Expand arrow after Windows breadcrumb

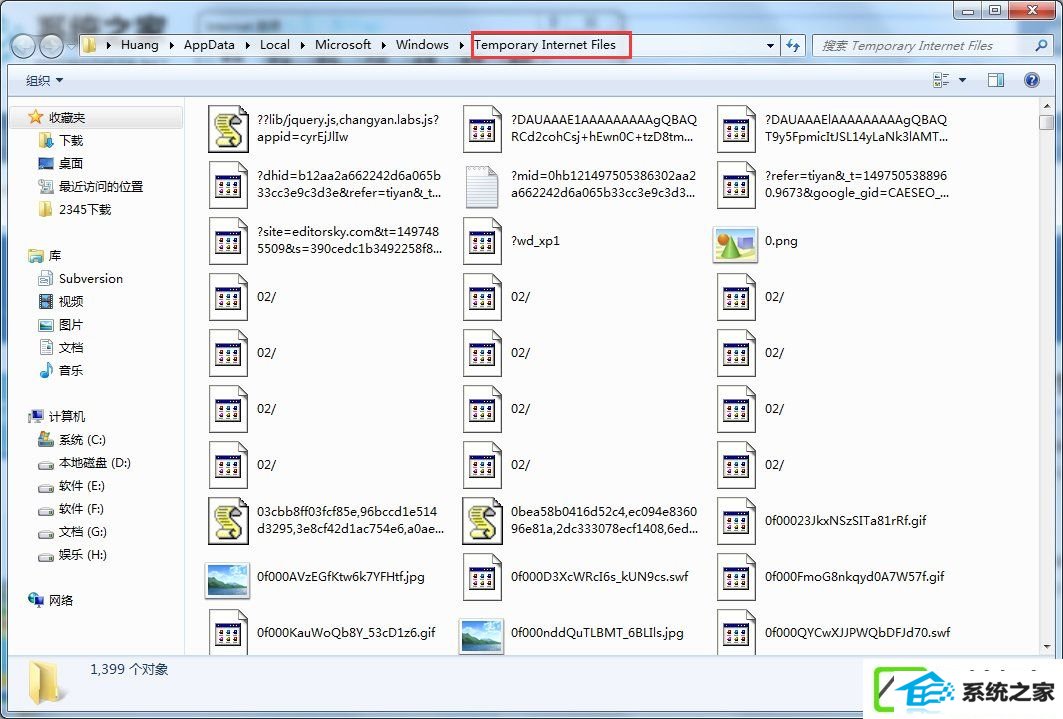pos(461,45)
